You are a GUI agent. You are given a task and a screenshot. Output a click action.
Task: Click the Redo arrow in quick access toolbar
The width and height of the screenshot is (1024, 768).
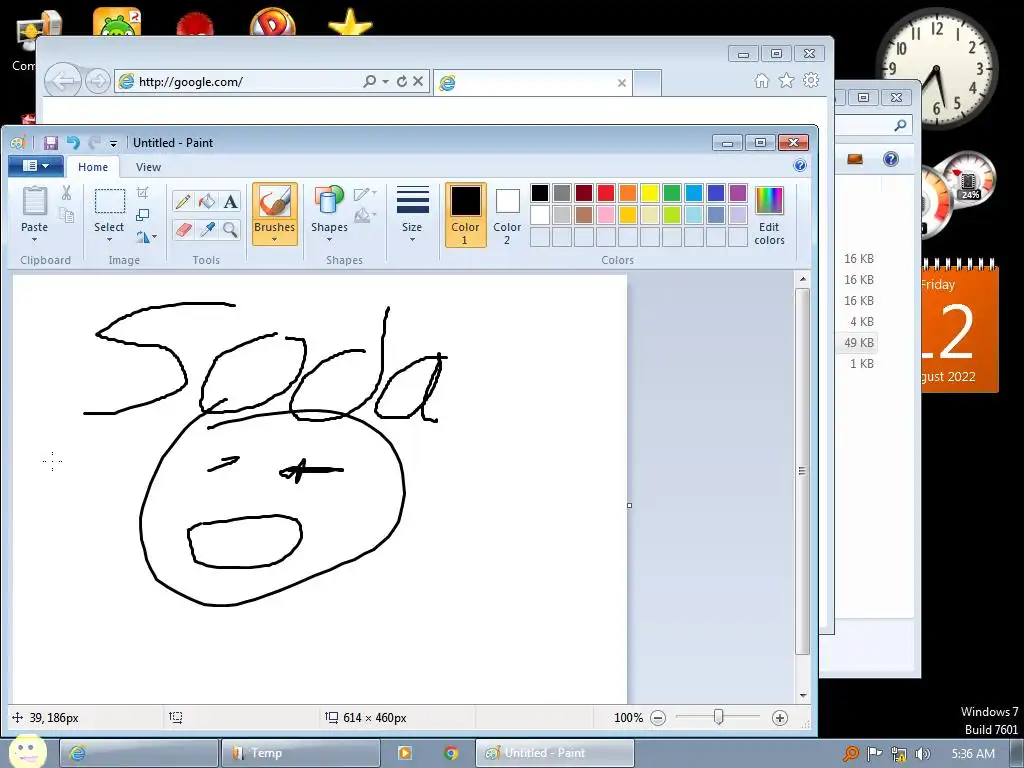click(x=94, y=142)
